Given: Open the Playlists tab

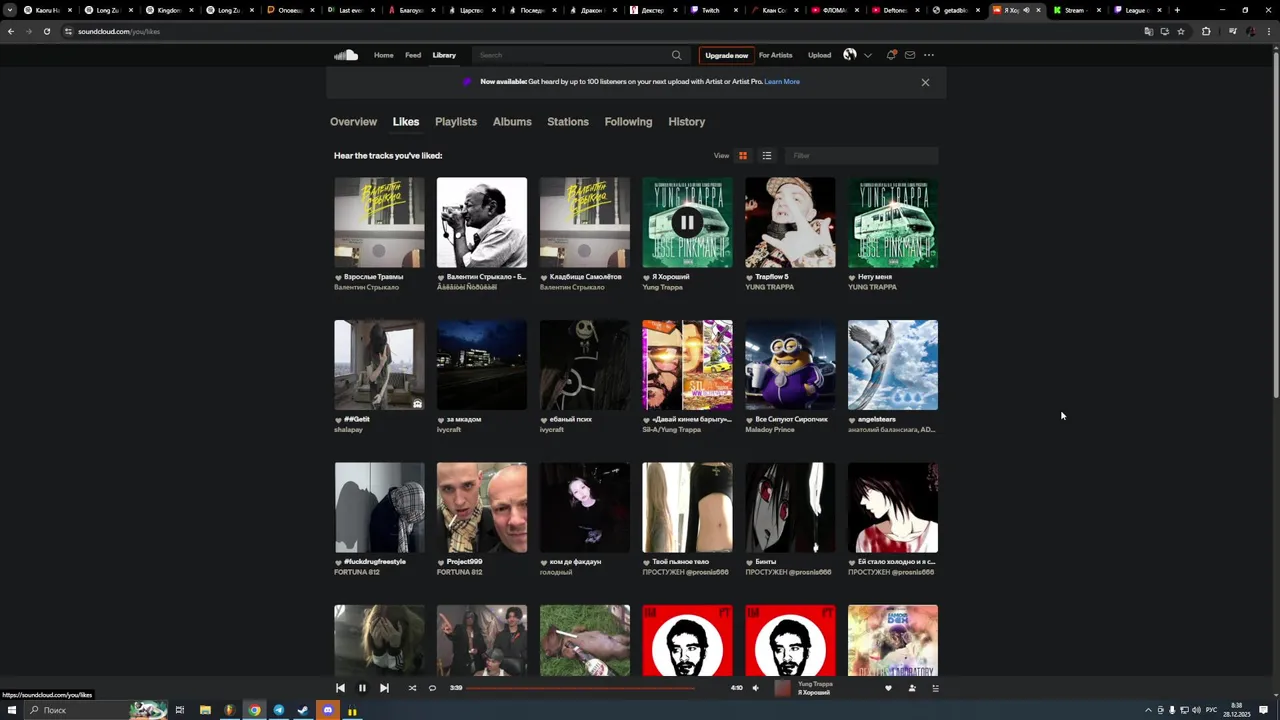Looking at the screenshot, I should point(456,122).
